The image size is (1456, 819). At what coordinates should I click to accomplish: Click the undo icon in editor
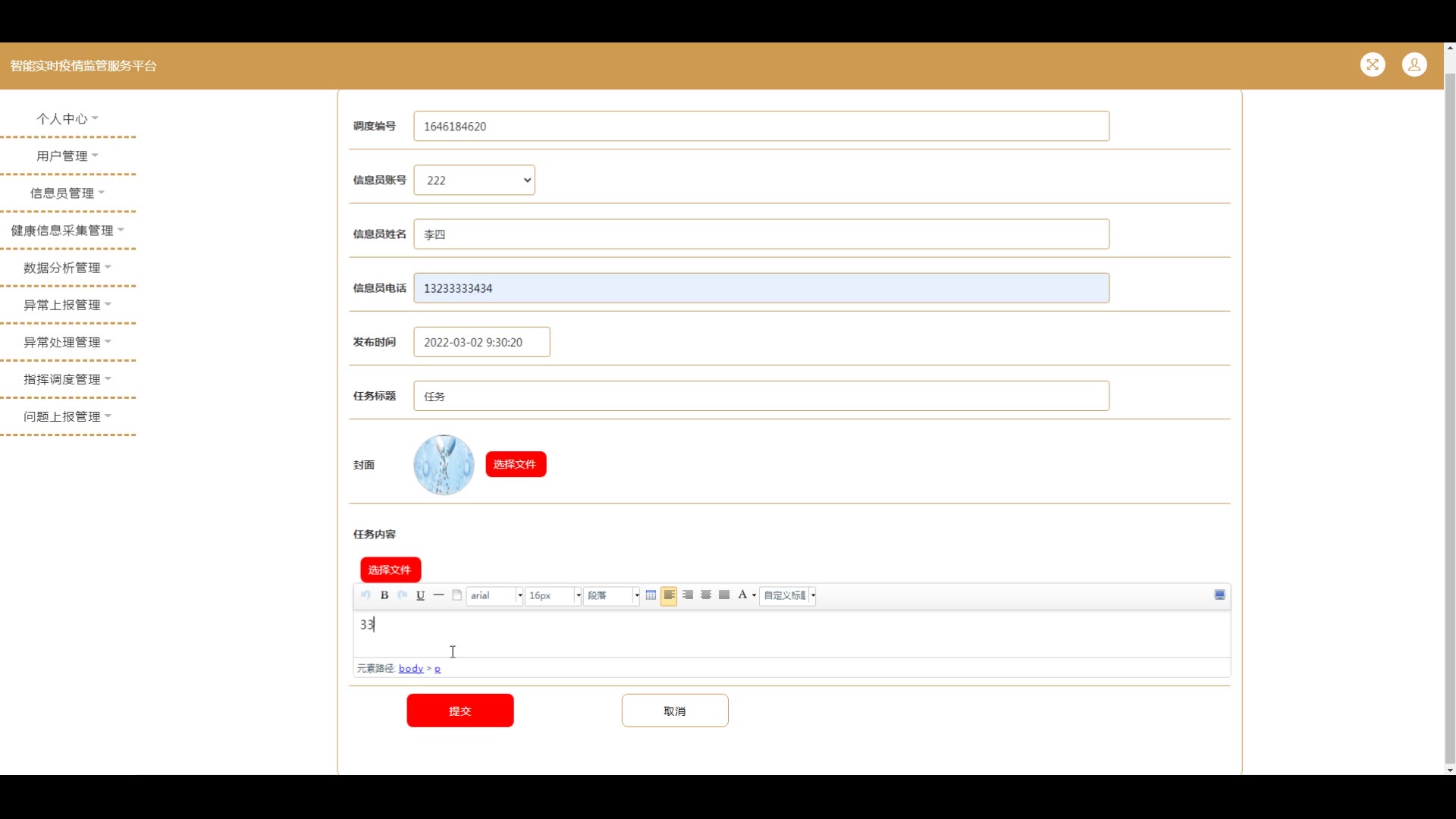coord(366,595)
